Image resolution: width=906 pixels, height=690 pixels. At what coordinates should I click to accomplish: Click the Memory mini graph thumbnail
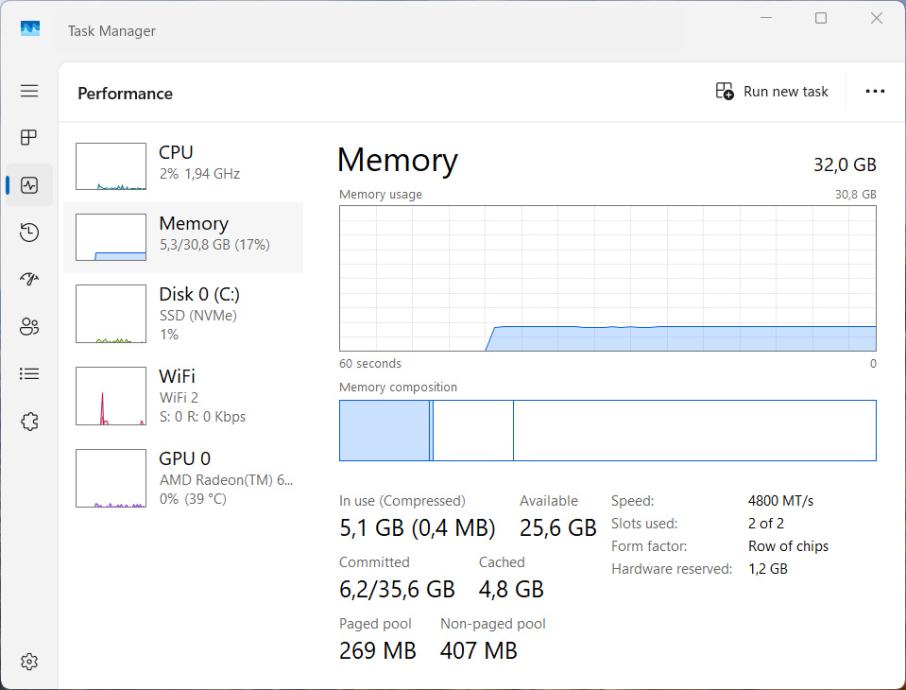[111, 237]
